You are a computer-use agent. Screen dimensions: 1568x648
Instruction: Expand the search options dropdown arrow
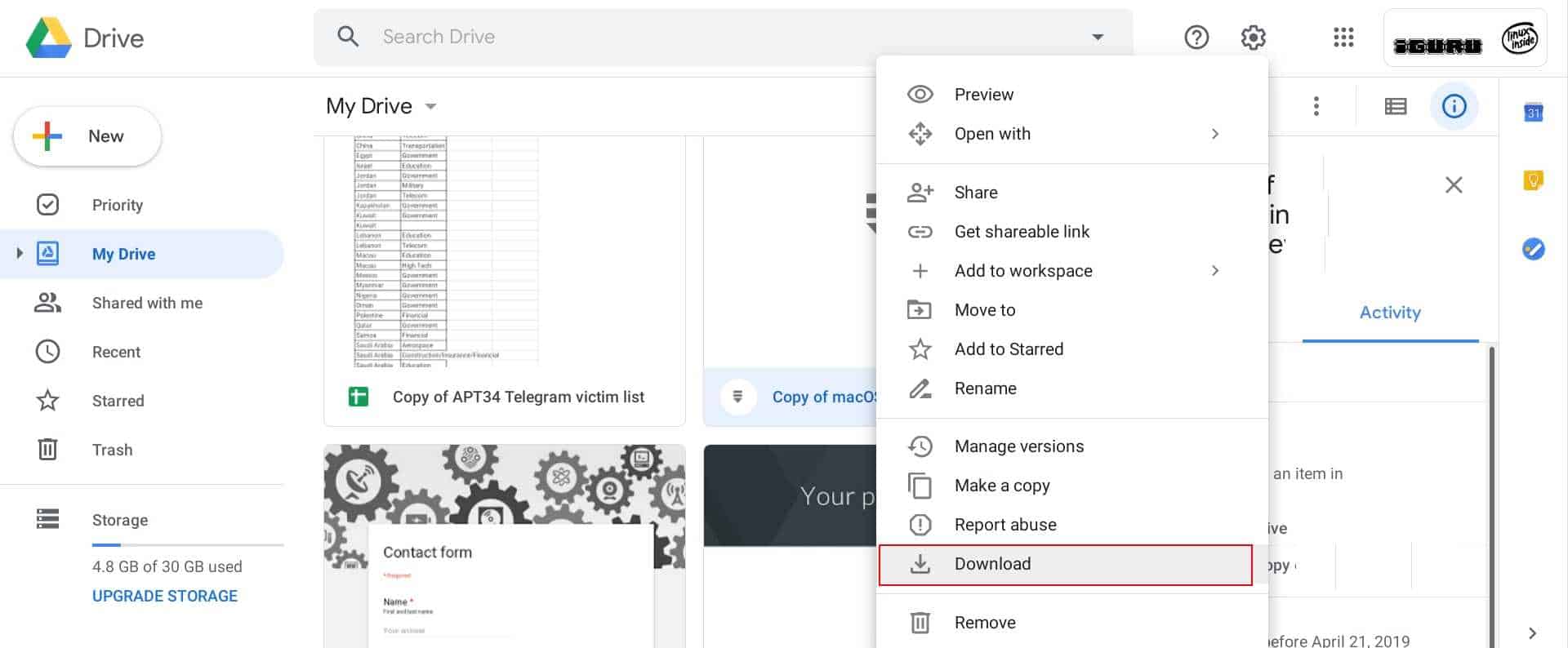pos(1098,37)
